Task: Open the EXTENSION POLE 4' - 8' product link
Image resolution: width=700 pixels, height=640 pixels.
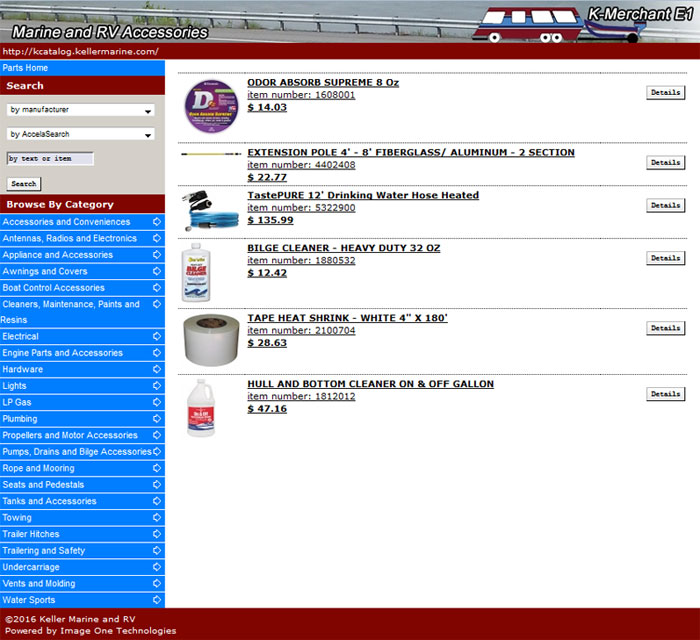Action: coord(411,153)
